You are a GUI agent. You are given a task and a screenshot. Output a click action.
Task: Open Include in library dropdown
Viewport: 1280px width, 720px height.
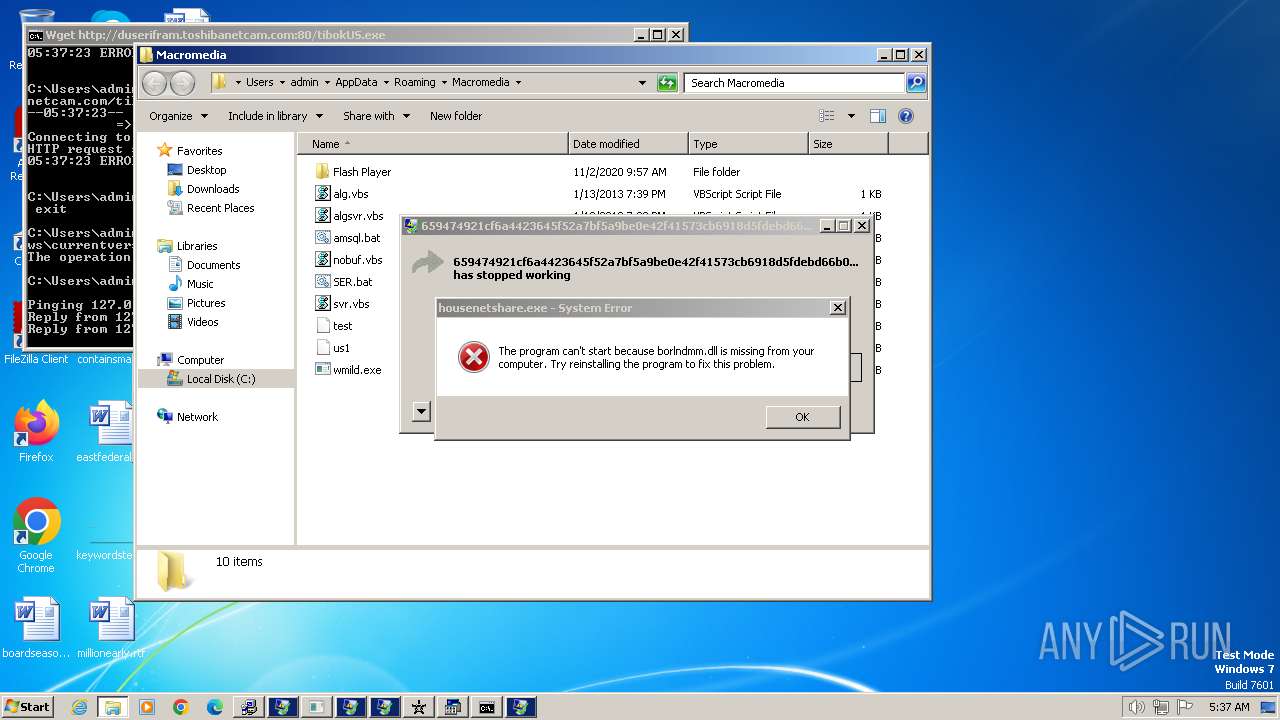click(275, 116)
